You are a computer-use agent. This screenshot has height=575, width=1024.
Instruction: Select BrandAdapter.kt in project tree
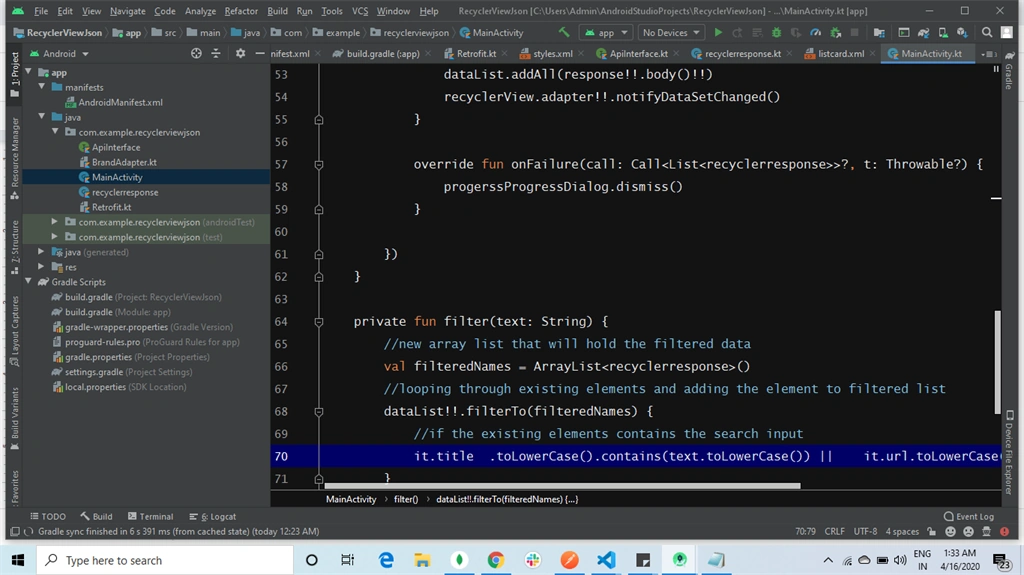pos(118,162)
